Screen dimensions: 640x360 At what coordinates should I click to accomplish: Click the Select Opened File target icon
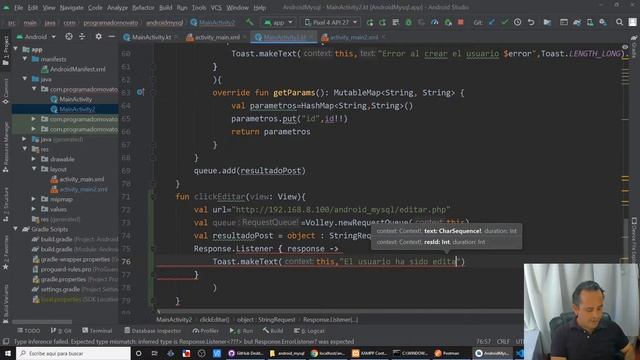pos(69,37)
